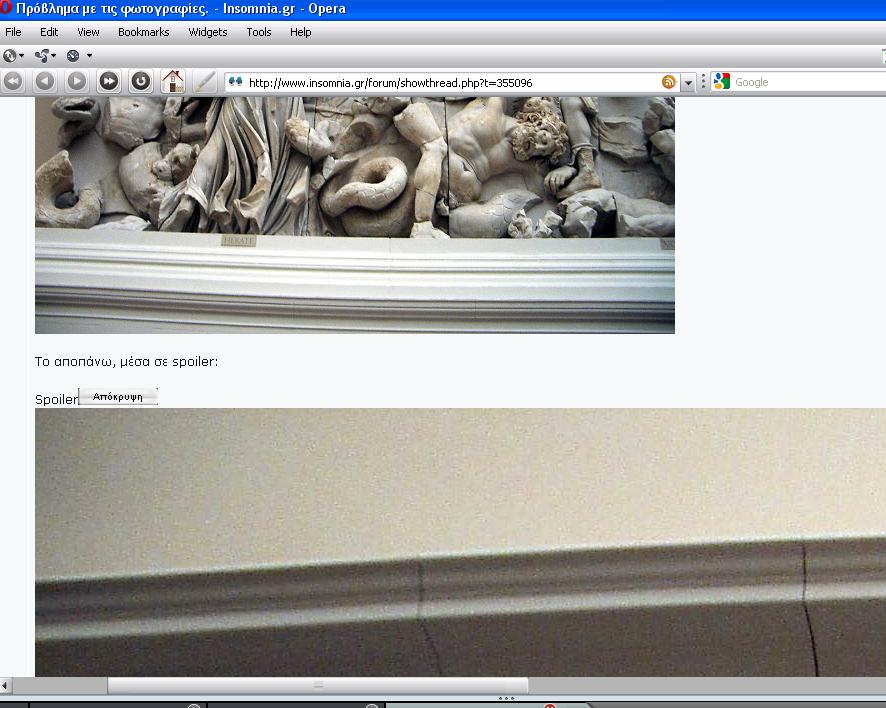This screenshot has width=886, height=708.
Task: Expand arrow next to three-lobed toolbar icon
Action: coord(54,55)
